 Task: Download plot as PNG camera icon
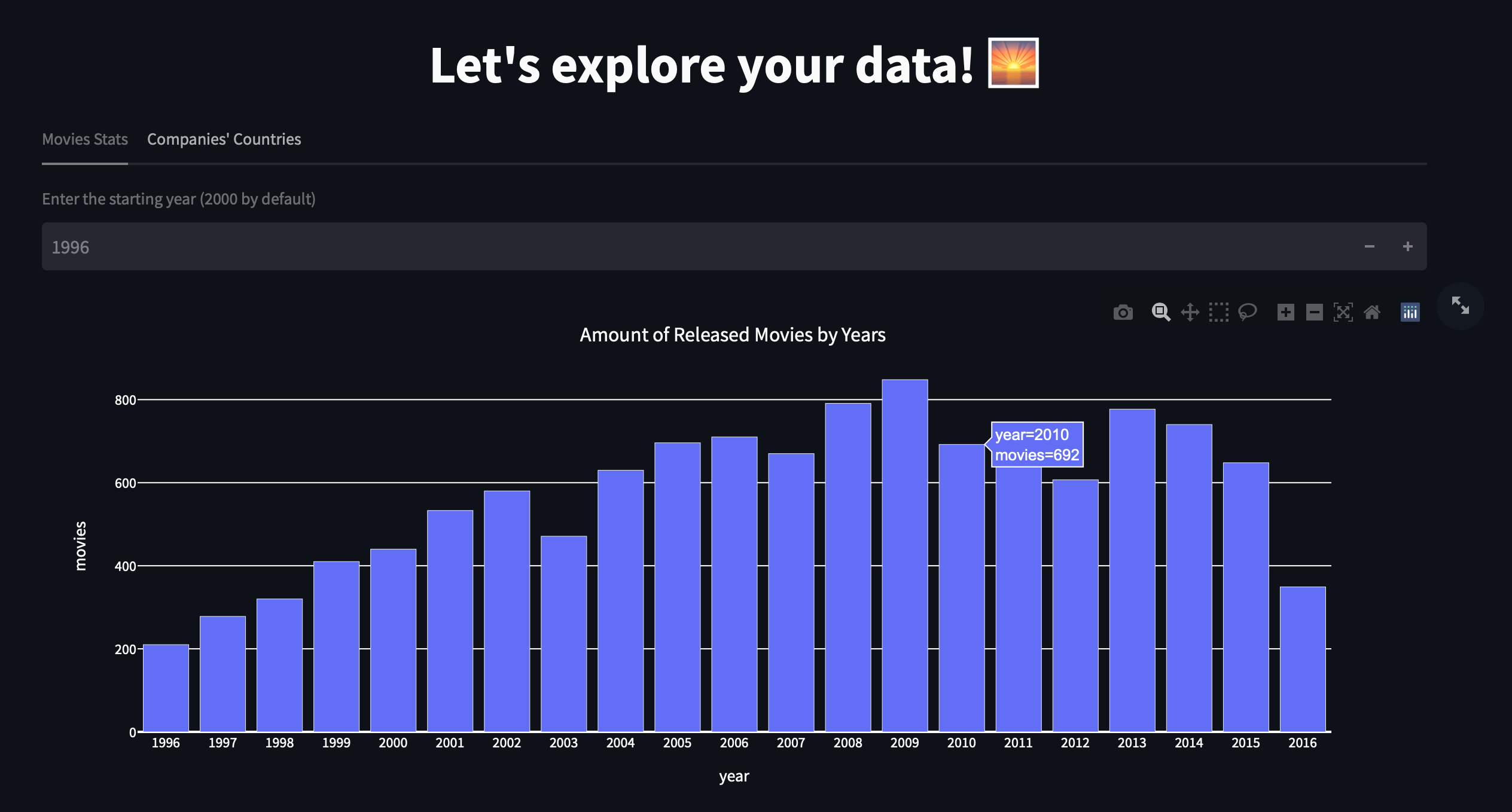pyautogui.click(x=1123, y=312)
